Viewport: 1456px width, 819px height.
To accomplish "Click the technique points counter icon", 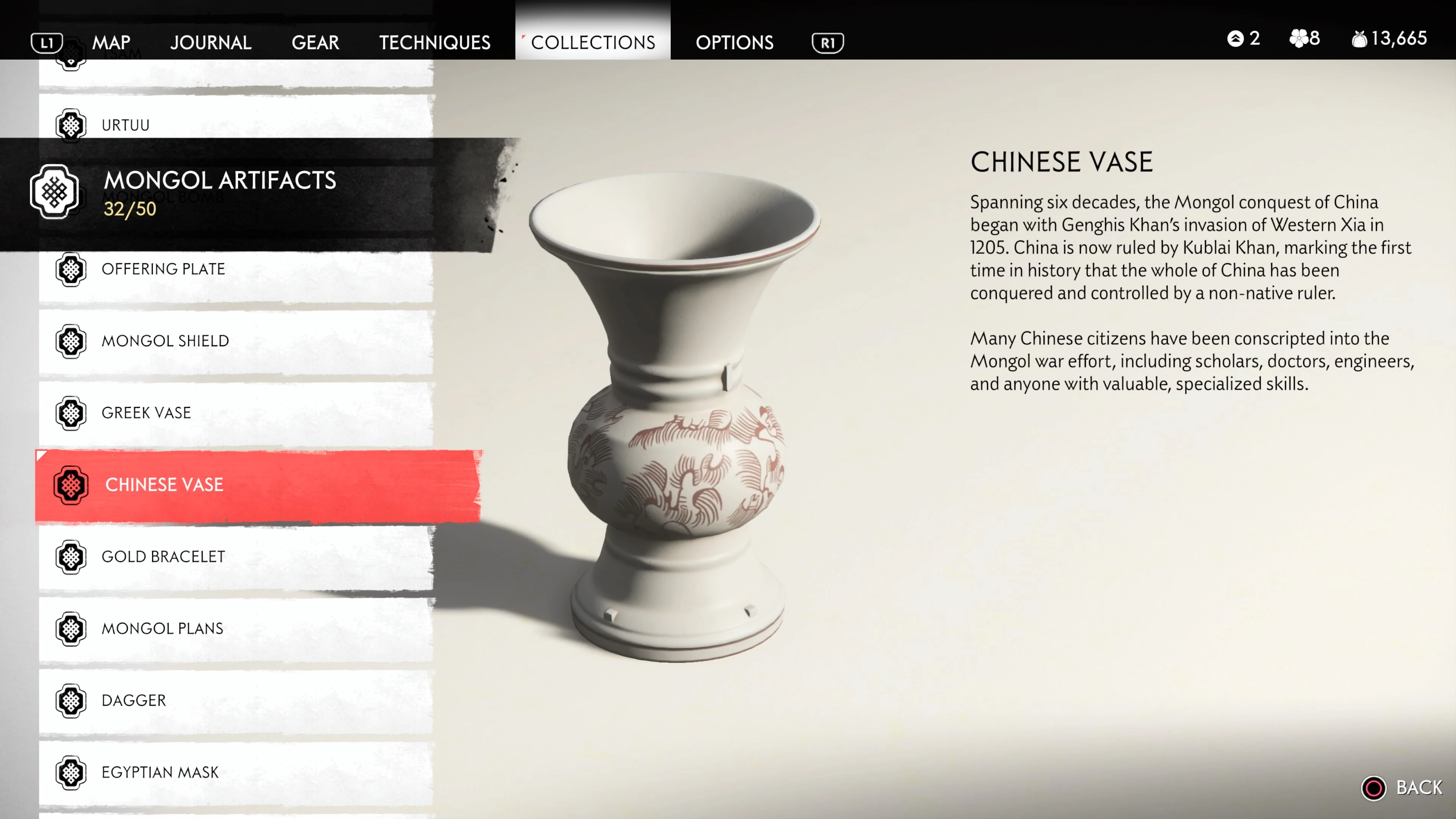I will click(1236, 38).
